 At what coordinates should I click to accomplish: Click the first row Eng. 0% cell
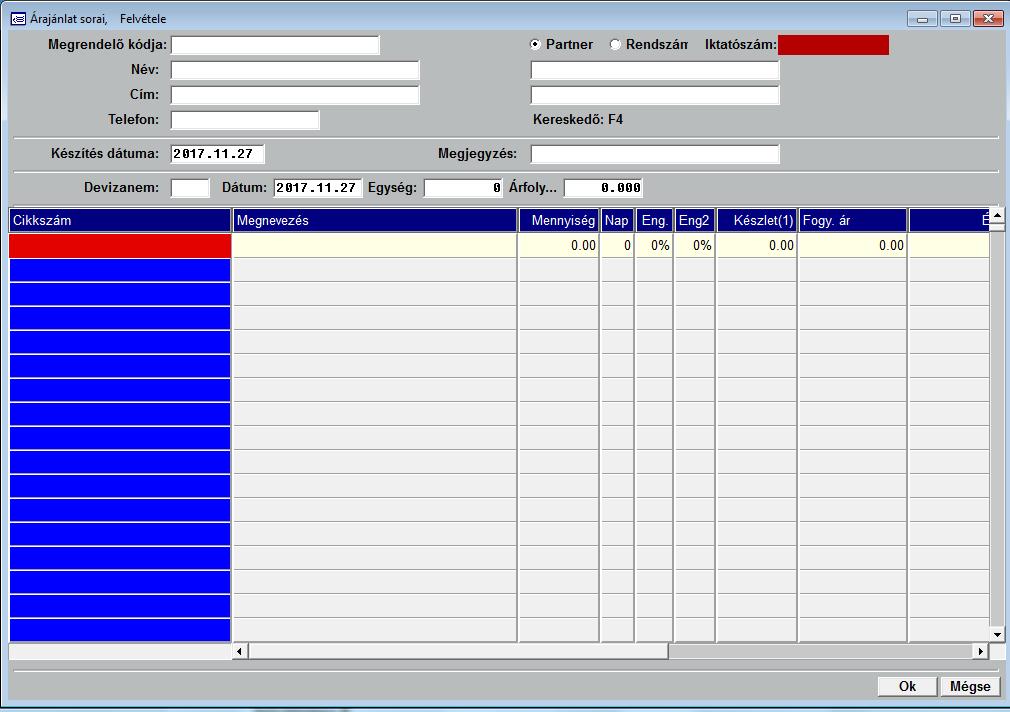click(x=654, y=245)
